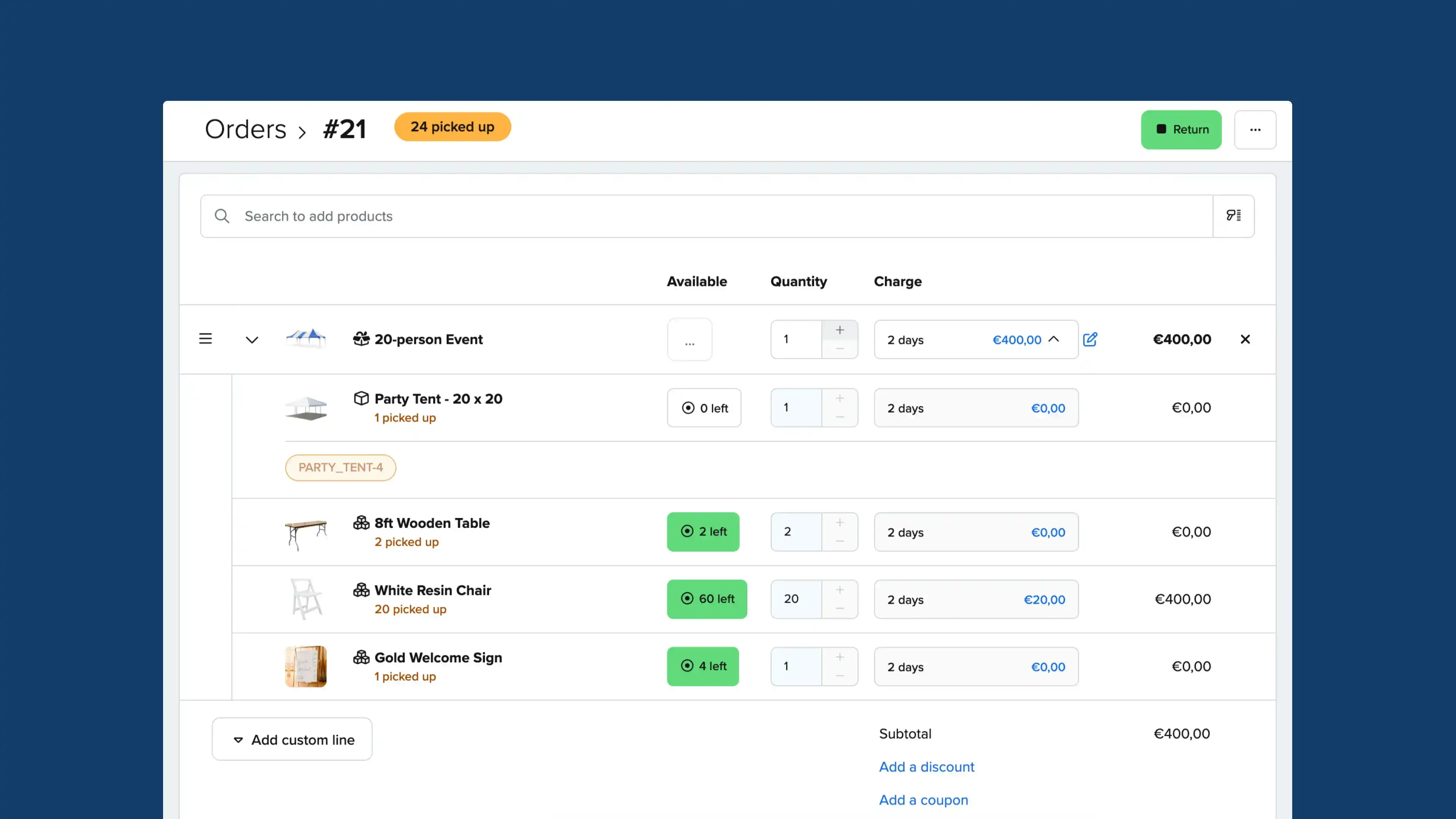Collapse the 20-person Event bundle chevron
The height and width of the screenshot is (819, 1456).
click(x=252, y=340)
